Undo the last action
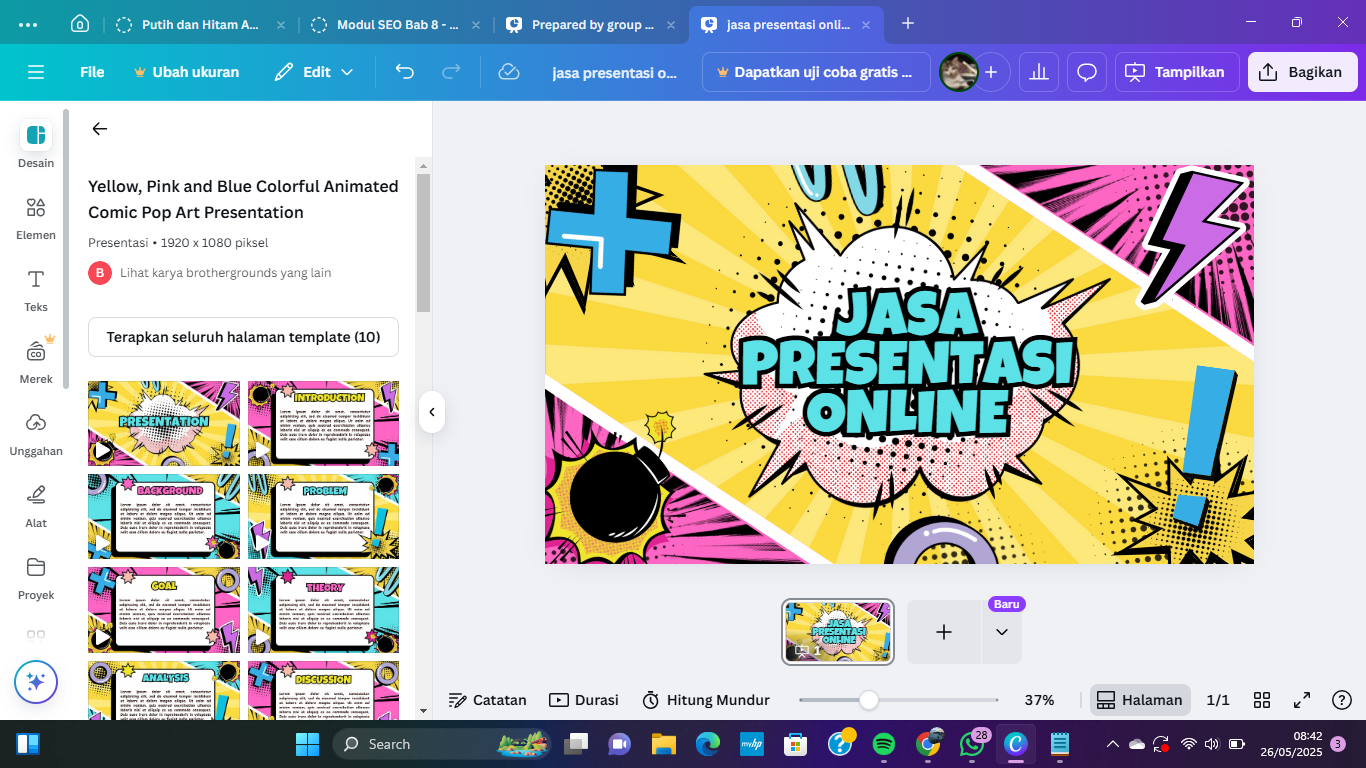The height and width of the screenshot is (768, 1366). point(404,72)
